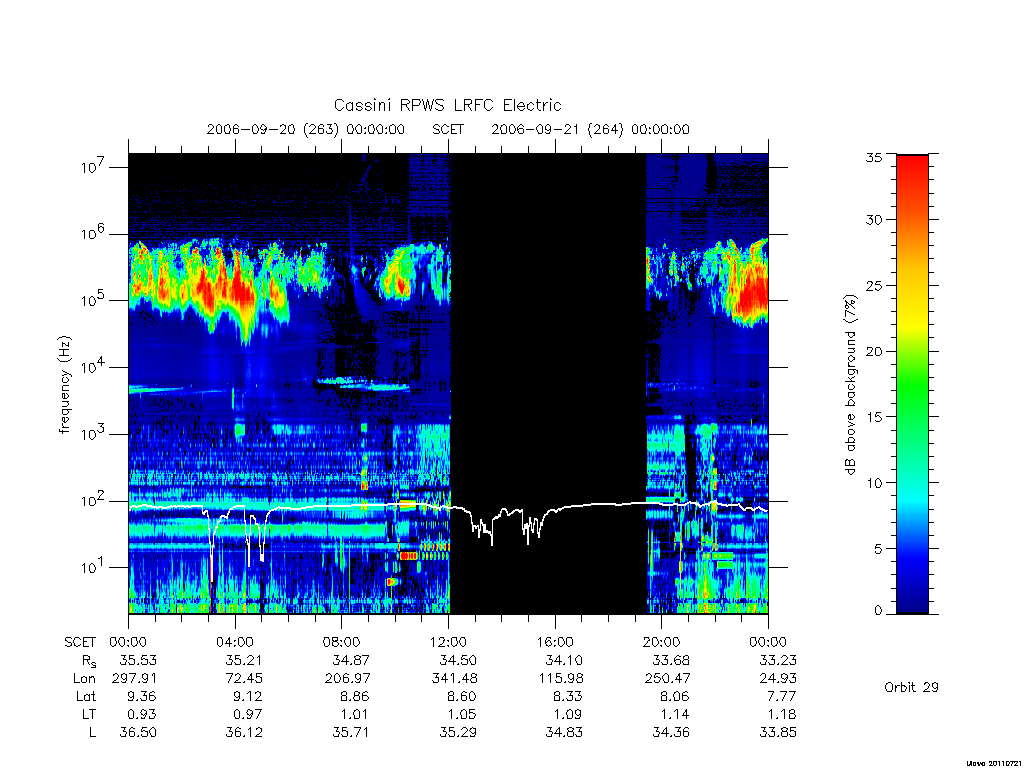This screenshot has width=1024, height=768.
Task: Click LT value 0.93
Action: pos(142,714)
